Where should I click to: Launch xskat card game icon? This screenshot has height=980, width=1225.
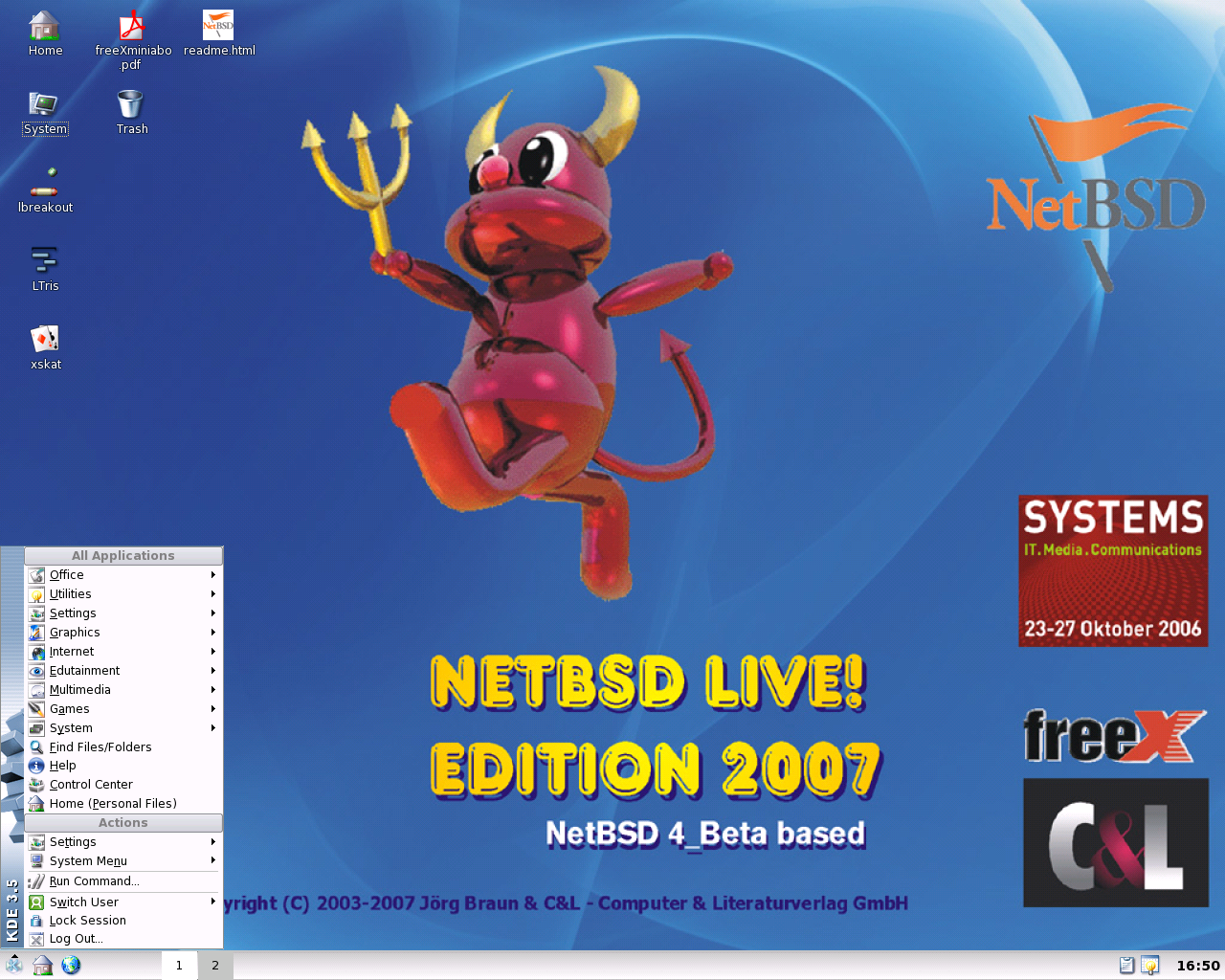pos(45,347)
